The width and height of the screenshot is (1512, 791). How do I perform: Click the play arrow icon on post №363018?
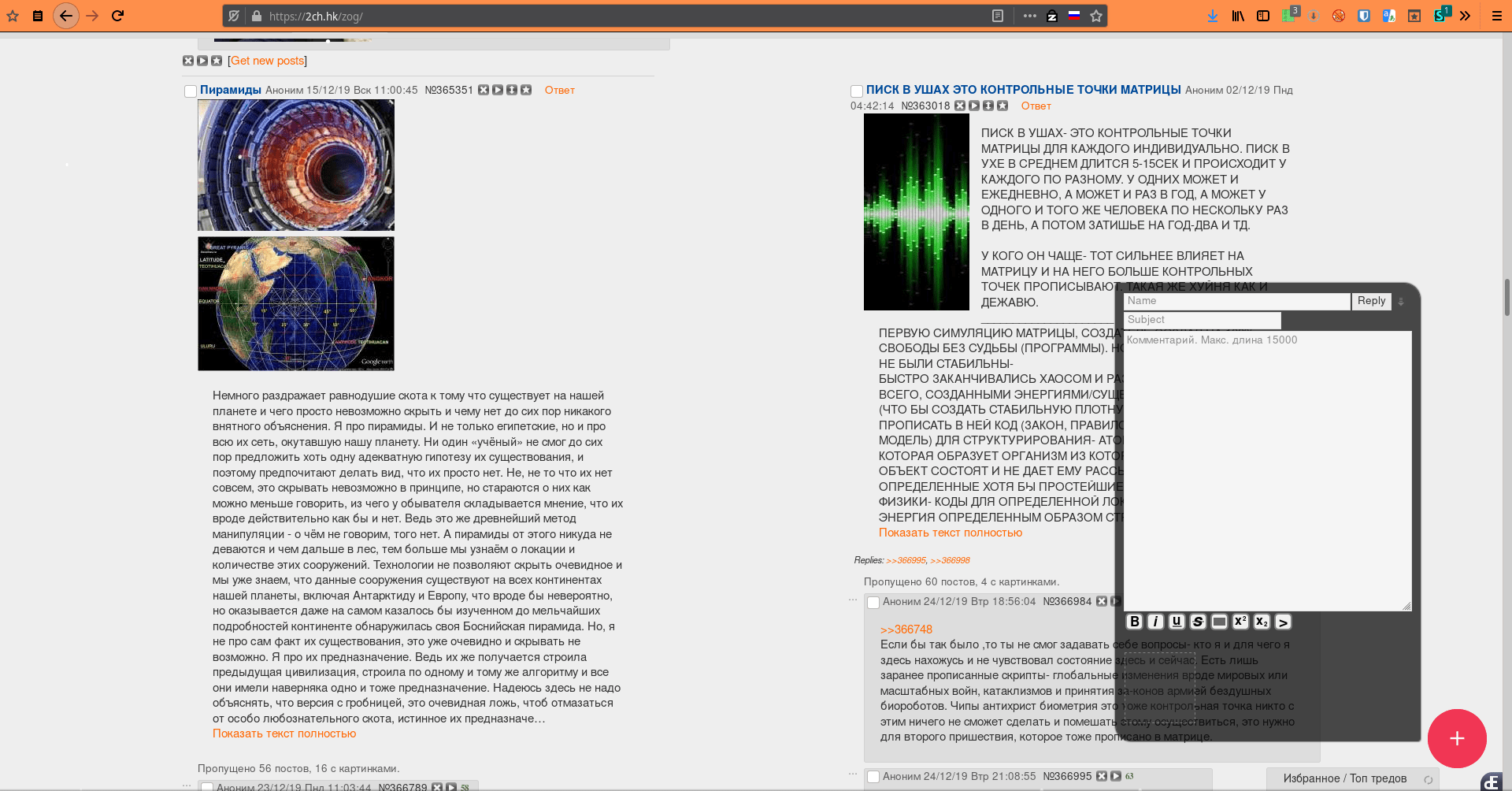click(974, 106)
